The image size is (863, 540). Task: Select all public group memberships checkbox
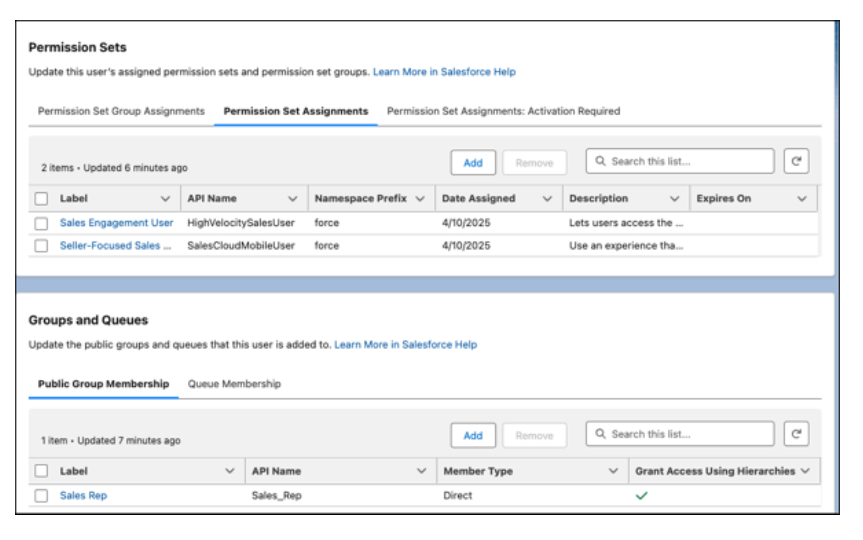click(41, 471)
